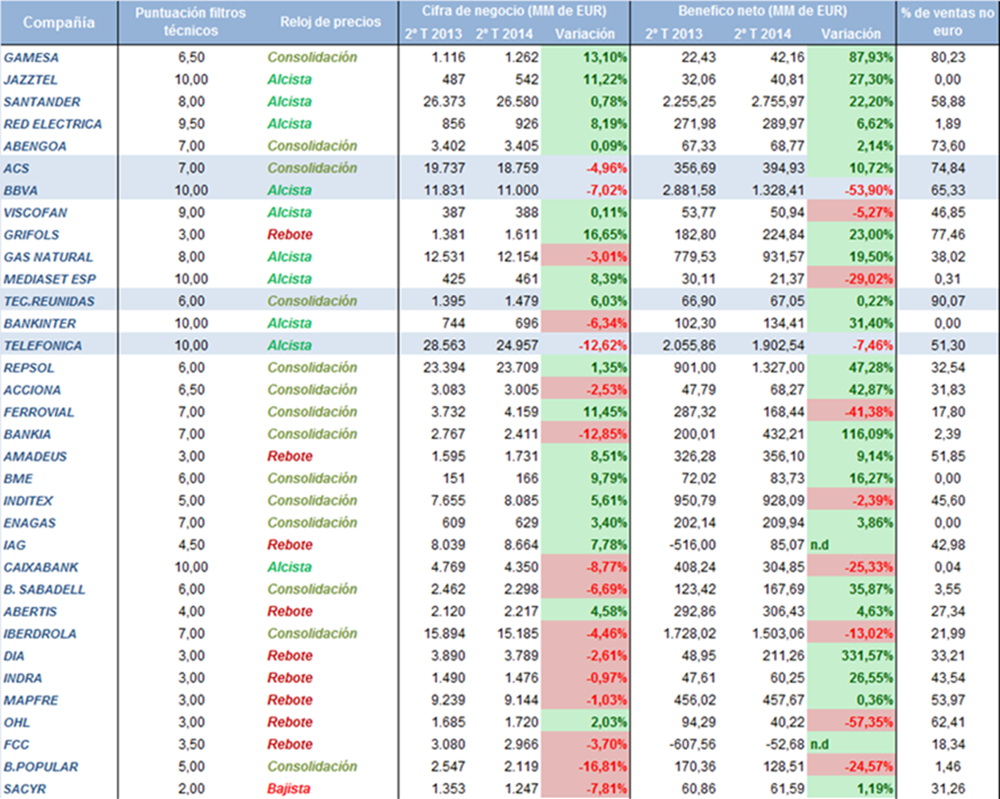Click DIA's 331,57% profit variation

point(867,656)
